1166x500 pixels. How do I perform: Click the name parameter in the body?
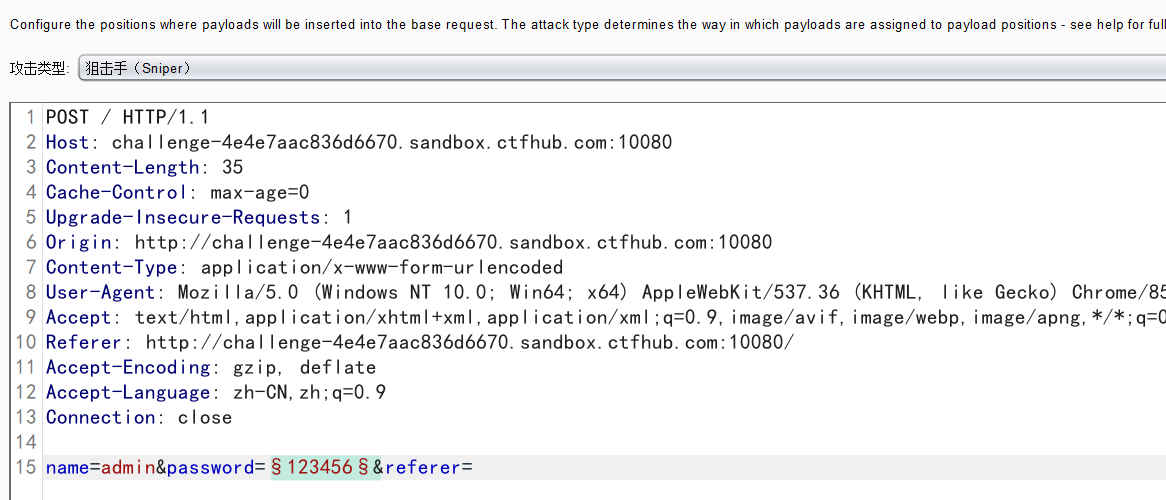(68, 468)
